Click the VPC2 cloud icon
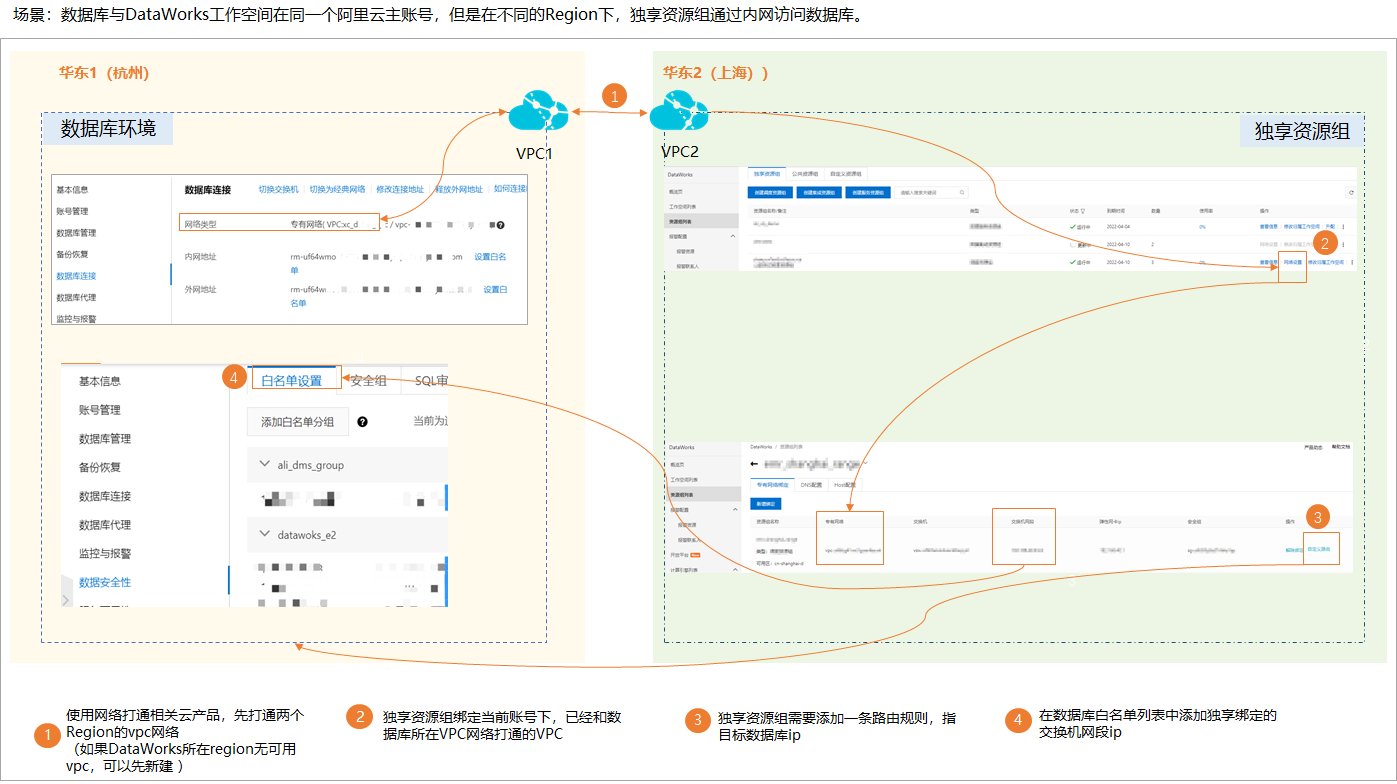1397x784 pixels. (679, 112)
